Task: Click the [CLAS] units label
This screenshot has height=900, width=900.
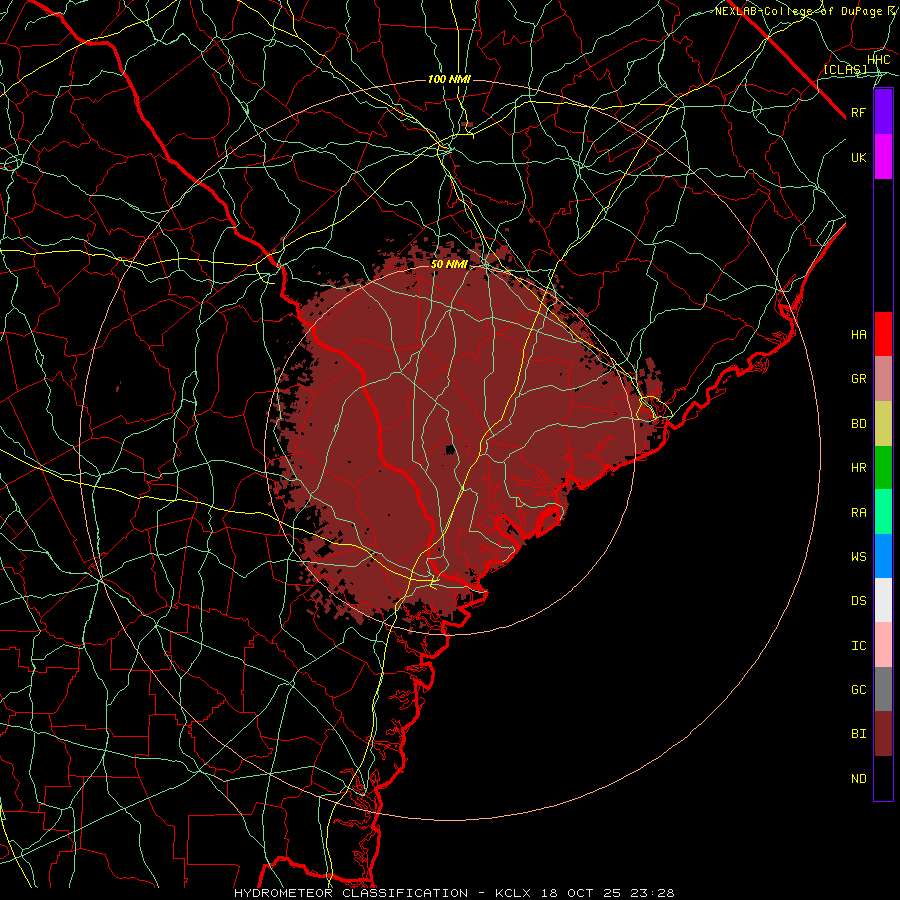Action: 845,69
